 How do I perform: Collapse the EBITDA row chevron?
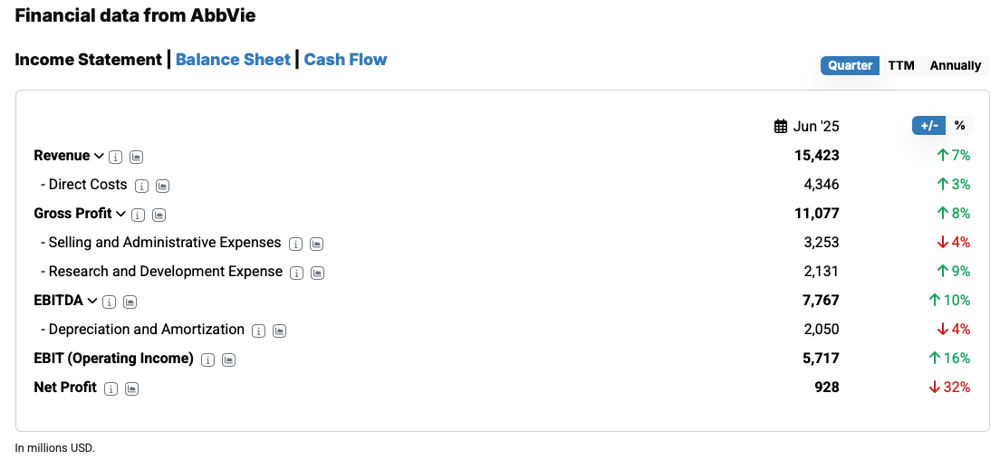92,300
